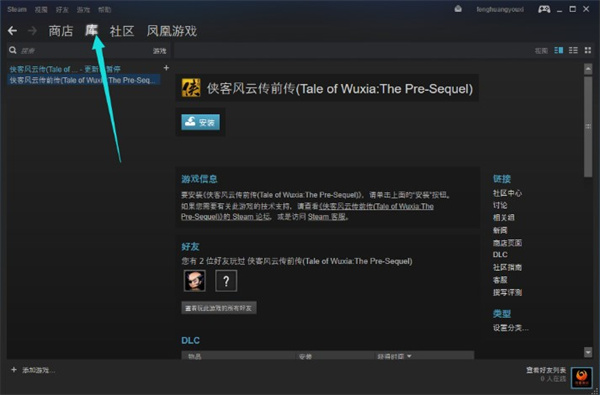Open first friend's avatar thumbnail

point(194,281)
